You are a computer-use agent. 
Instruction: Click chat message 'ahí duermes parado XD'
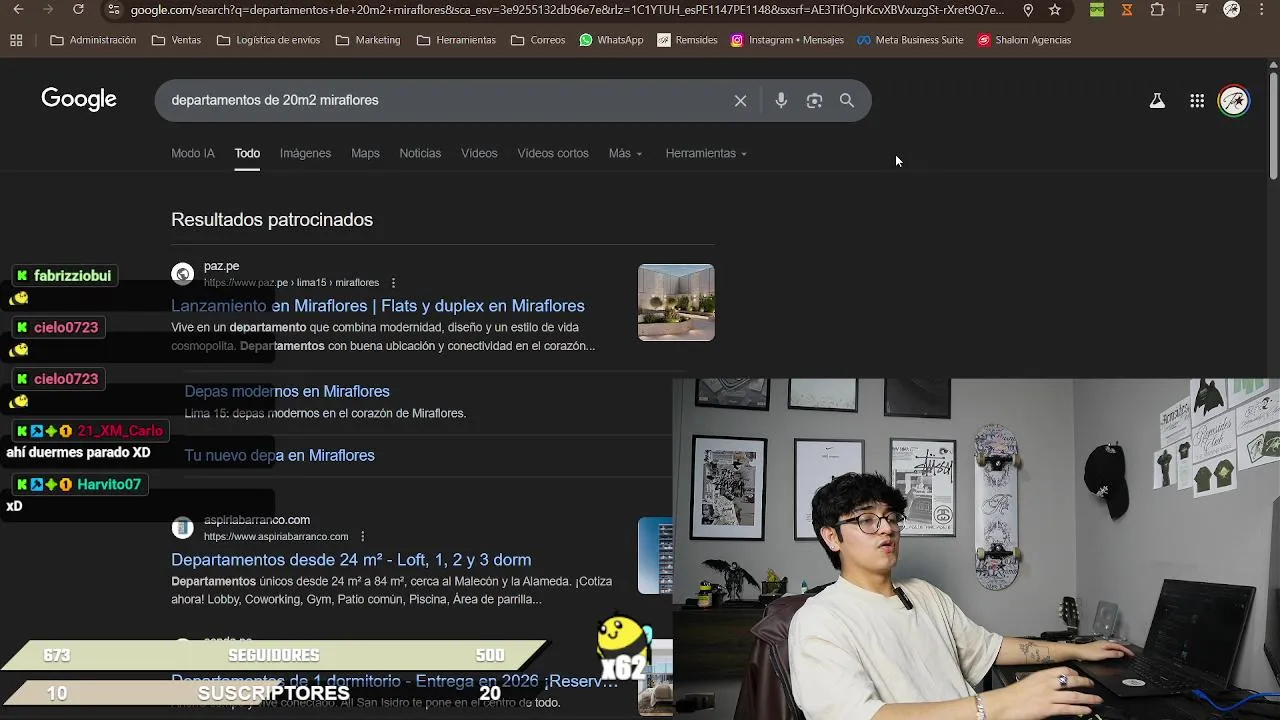pos(78,452)
